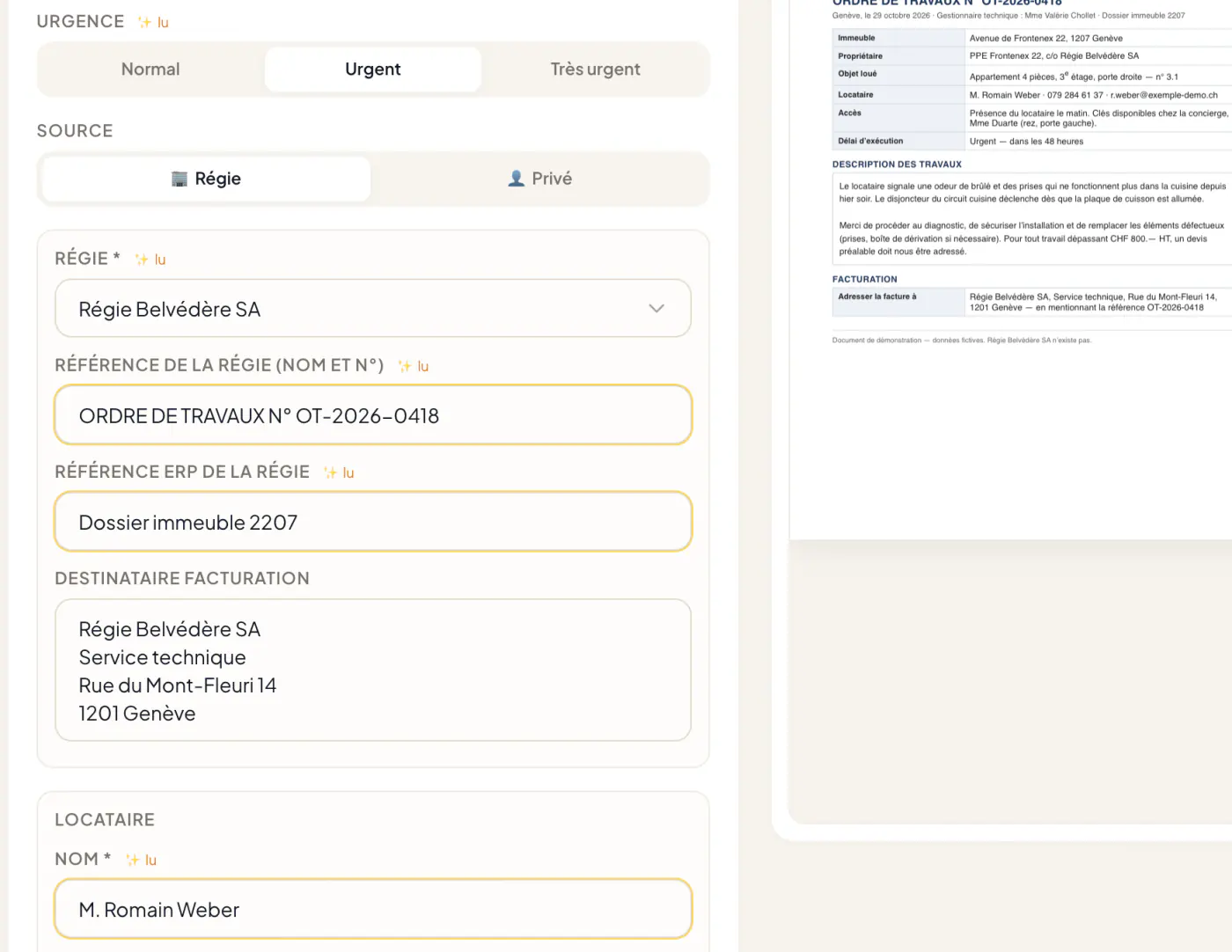Click the 'Objet loué' row label in the document
1232x952 pixels.
[857, 74]
